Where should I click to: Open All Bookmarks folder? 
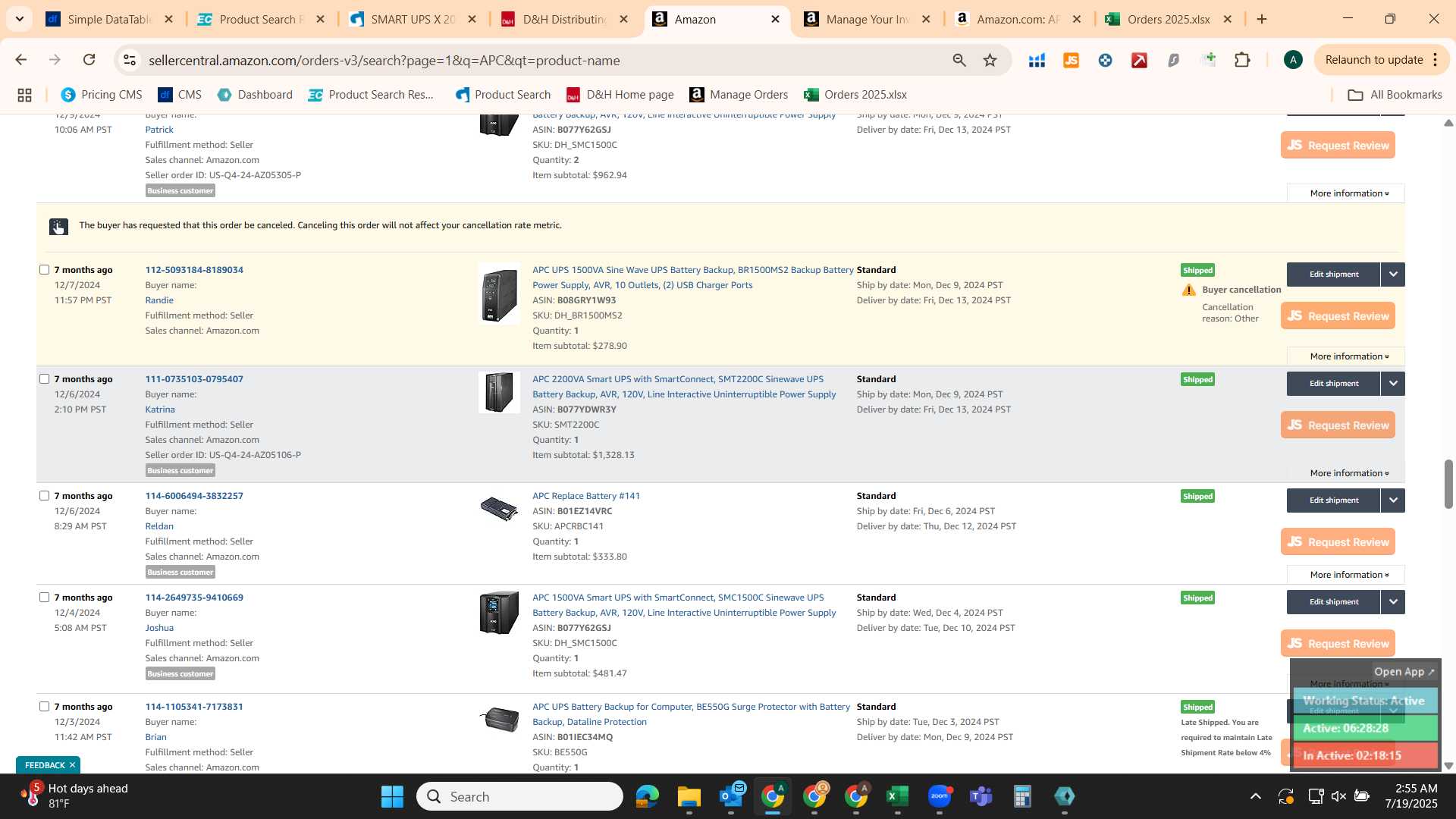(1395, 95)
